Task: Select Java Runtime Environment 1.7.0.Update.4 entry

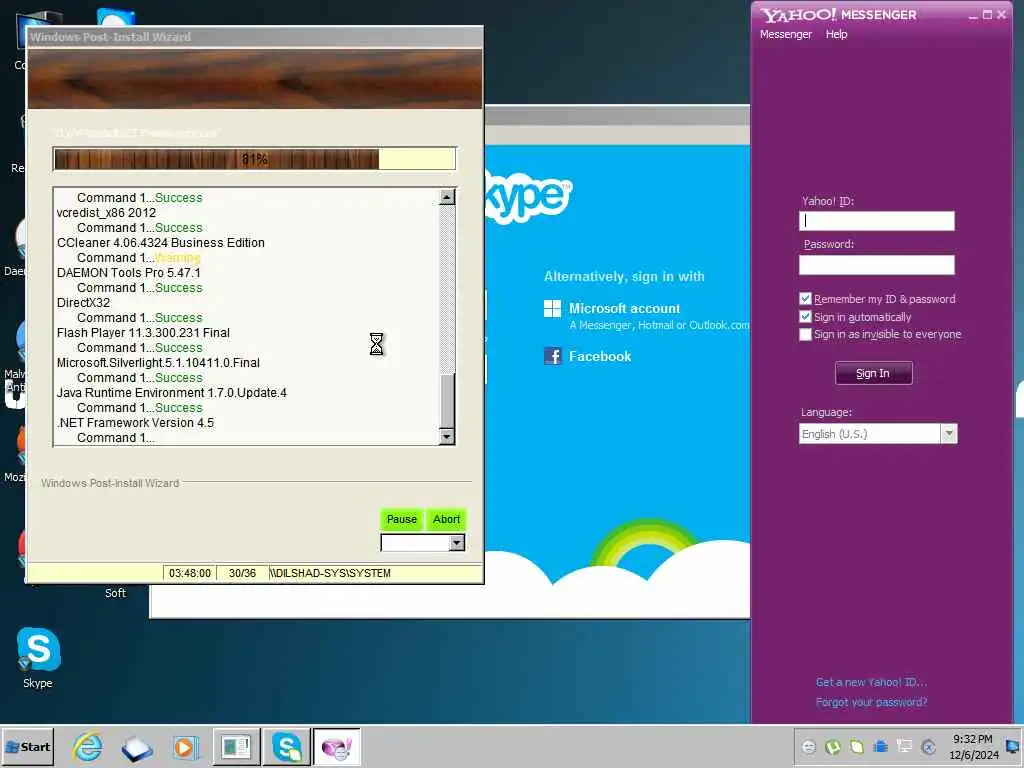Action: 172,393
